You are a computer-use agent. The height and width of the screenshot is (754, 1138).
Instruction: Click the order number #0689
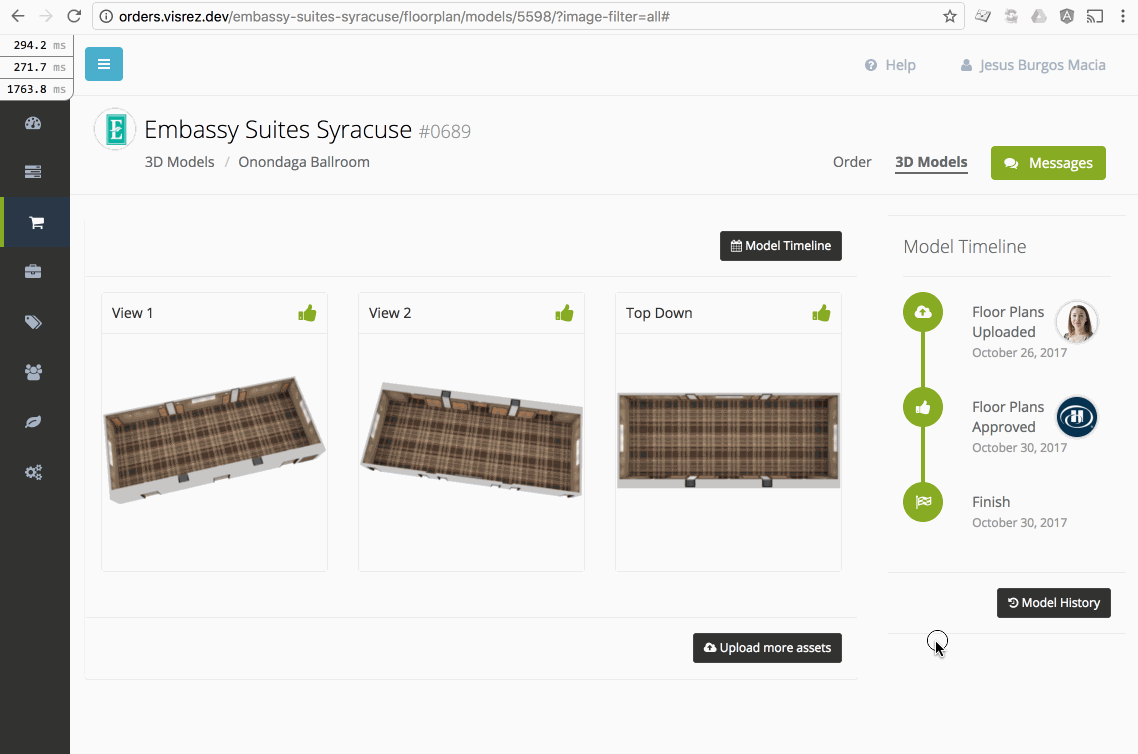point(445,131)
